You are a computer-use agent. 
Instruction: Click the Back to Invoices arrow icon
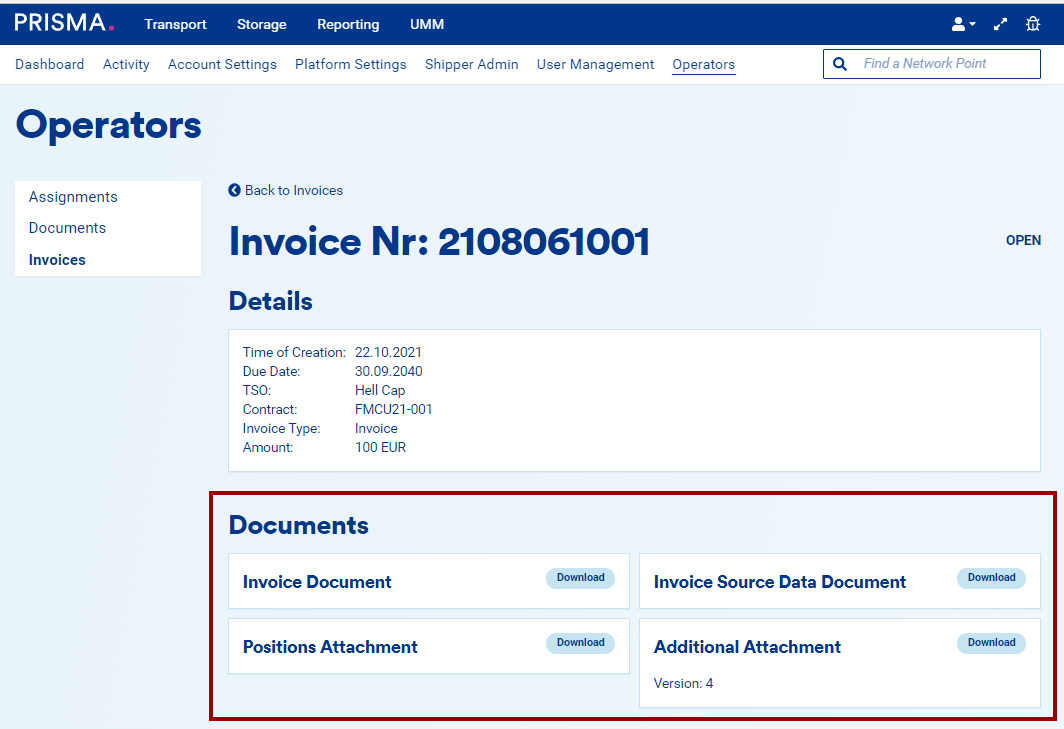tap(234, 190)
